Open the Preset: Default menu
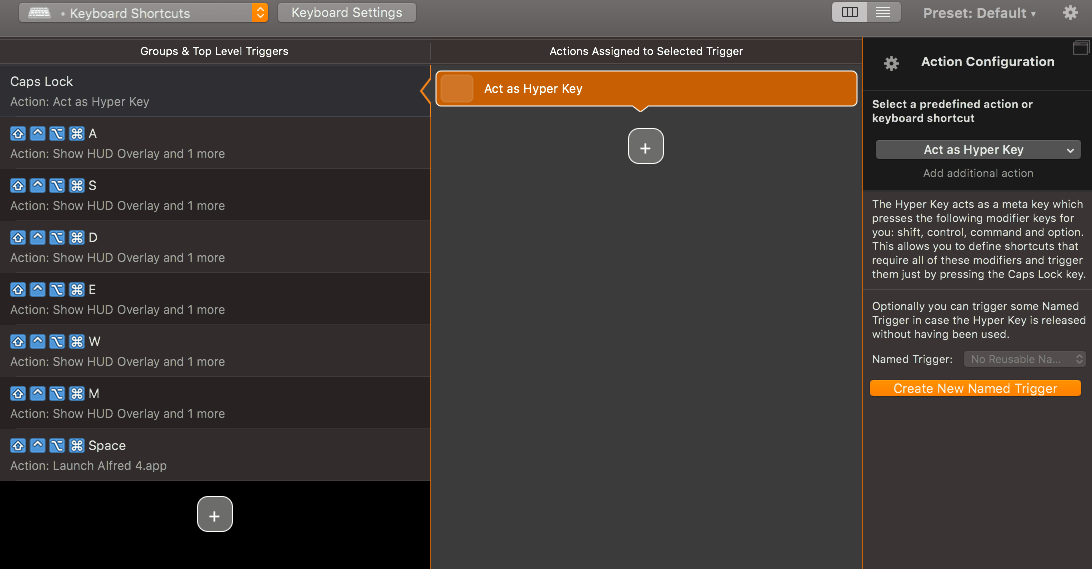The height and width of the screenshot is (569, 1092). pyautogui.click(x=979, y=13)
